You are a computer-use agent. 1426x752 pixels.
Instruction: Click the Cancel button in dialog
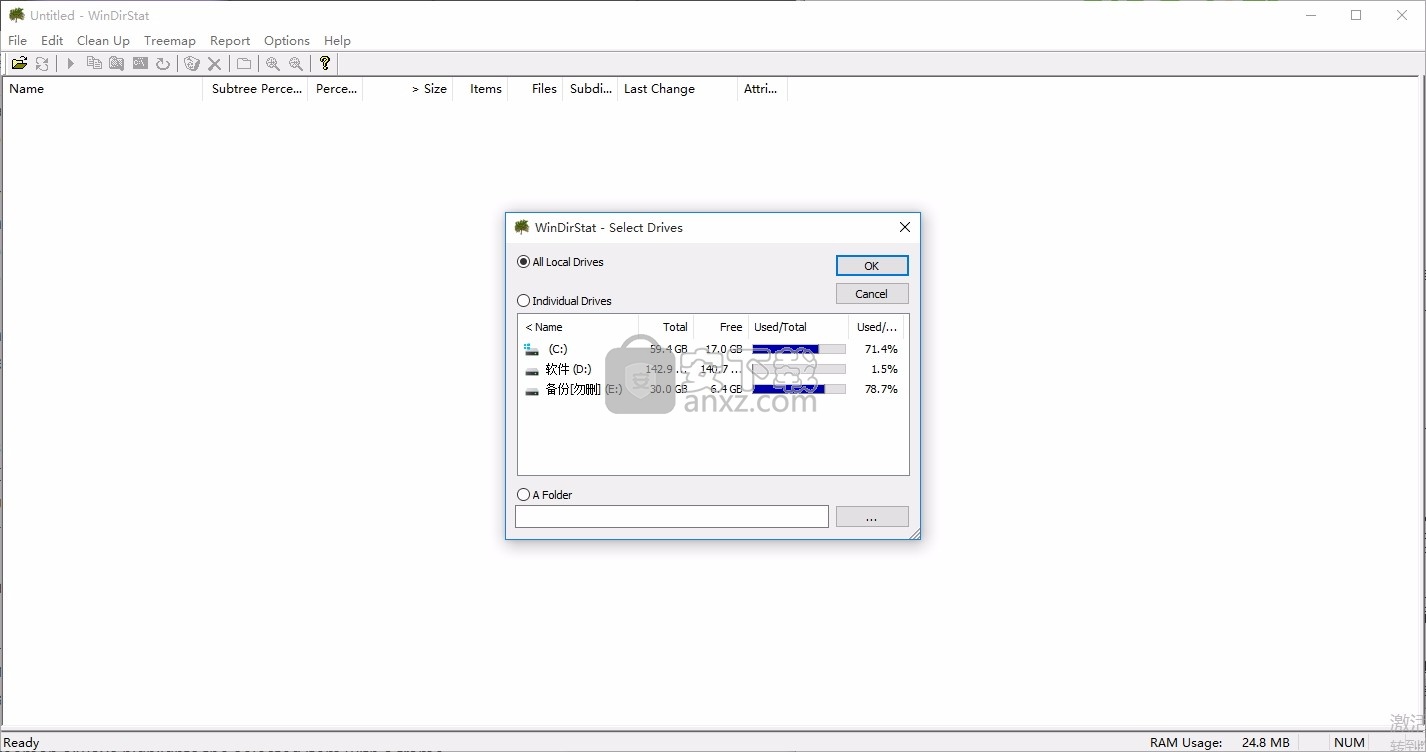click(x=872, y=294)
